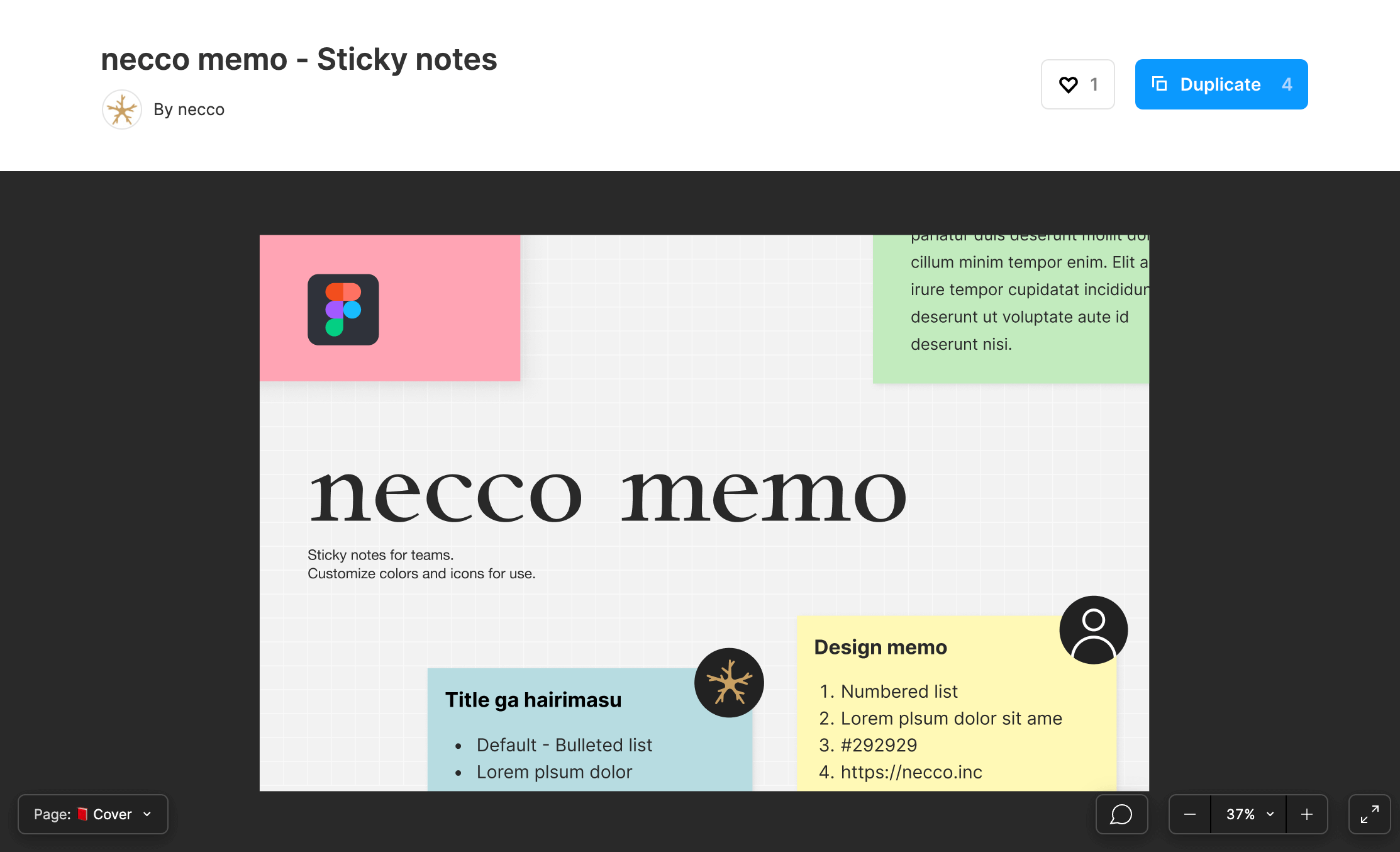Like the file with the heart icon
This screenshot has width=1400, height=852.
coord(1077,84)
